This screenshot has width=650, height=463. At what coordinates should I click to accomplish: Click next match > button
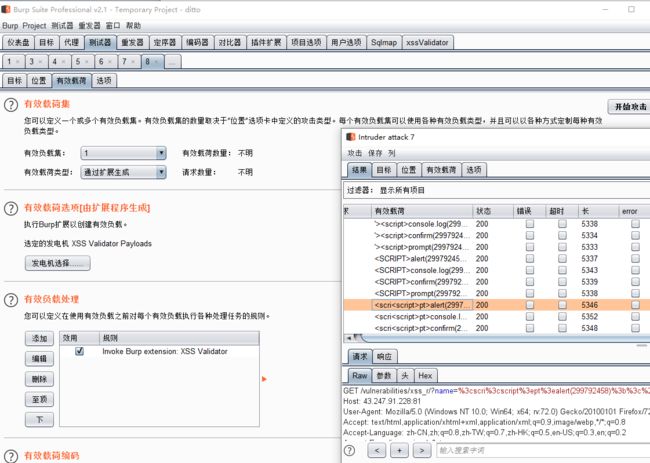pyautogui.click(x=422, y=451)
